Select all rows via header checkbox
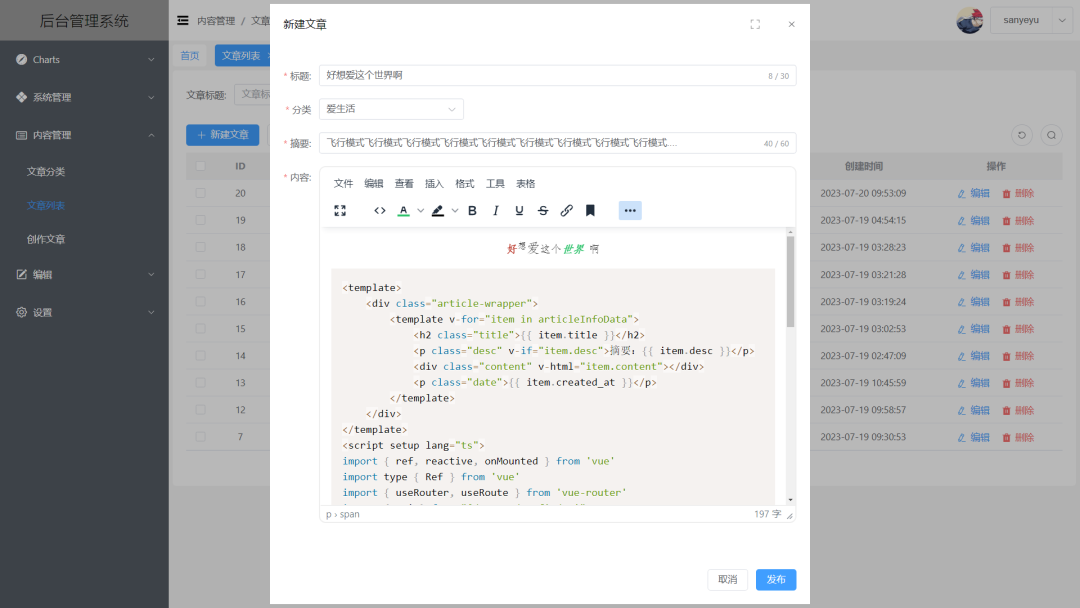The height and width of the screenshot is (608, 1080). [x=201, y=166]
